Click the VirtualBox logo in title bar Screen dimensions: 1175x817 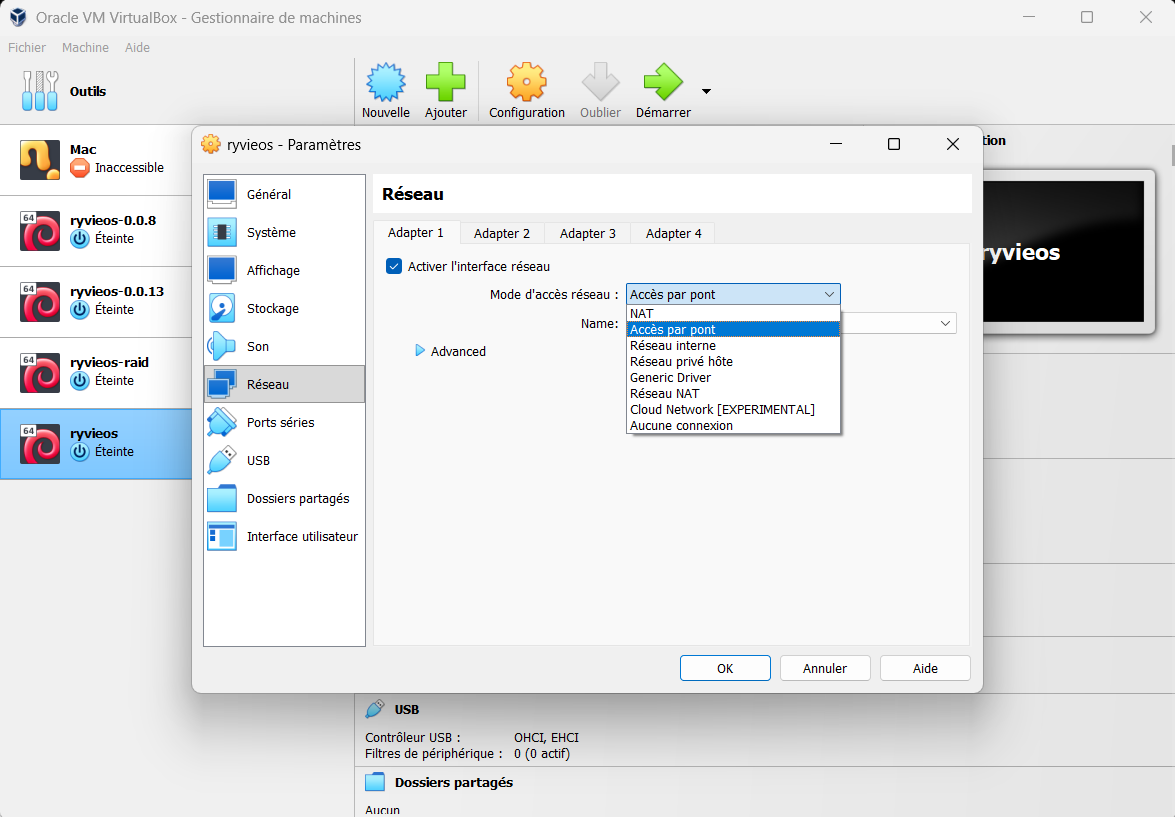pos(18,17)
